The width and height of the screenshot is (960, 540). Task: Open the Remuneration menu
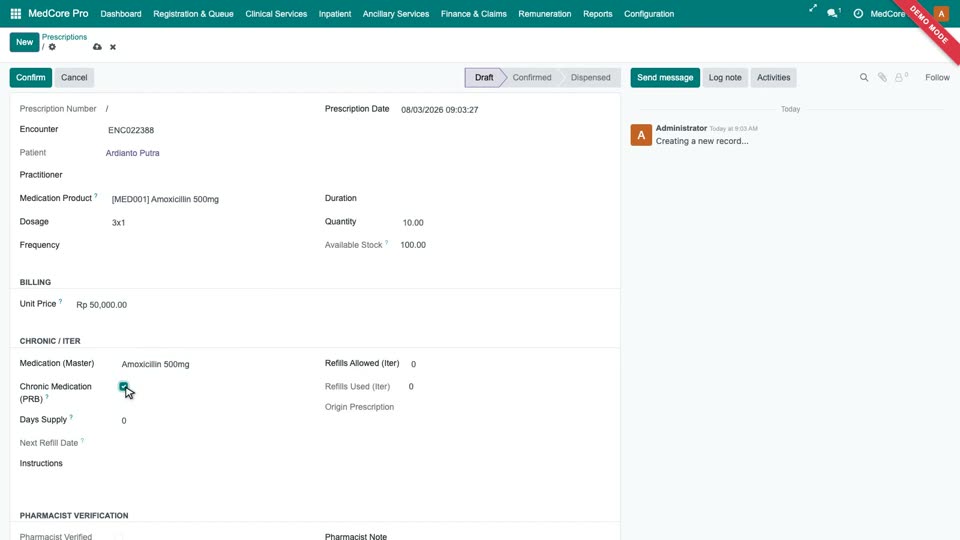click(x=545, y=13)
